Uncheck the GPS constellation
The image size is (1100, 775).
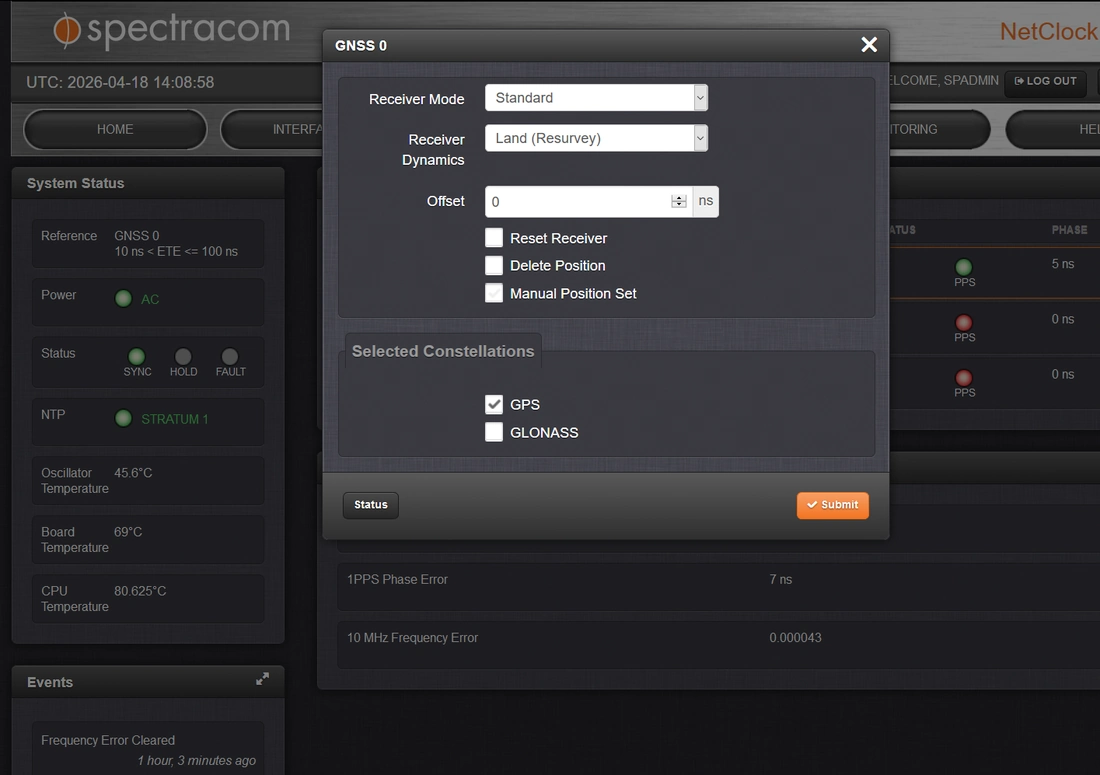tap(494, 404)
